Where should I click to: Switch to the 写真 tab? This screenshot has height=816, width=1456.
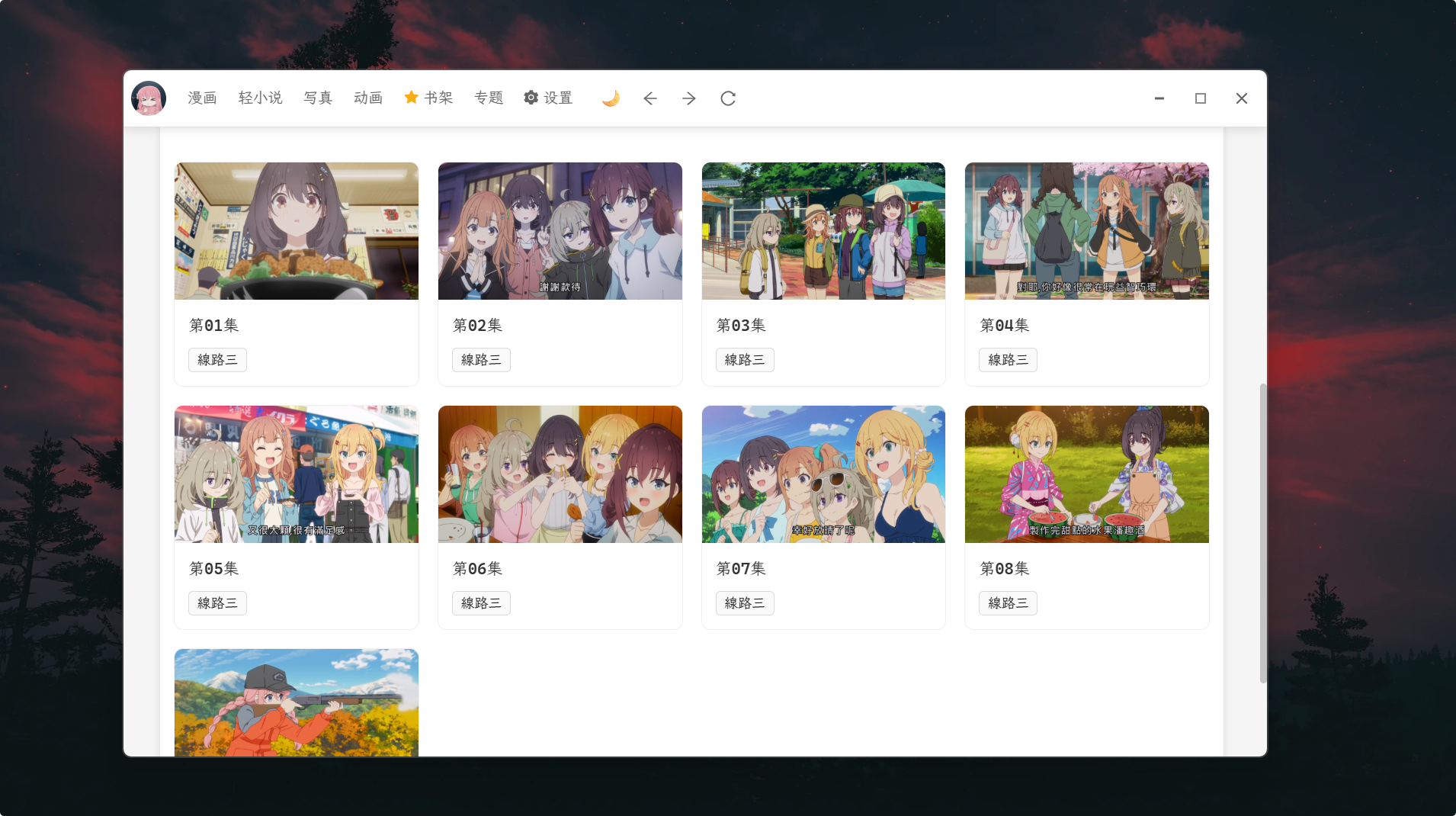pyautogui.click(x=319, y=98)
